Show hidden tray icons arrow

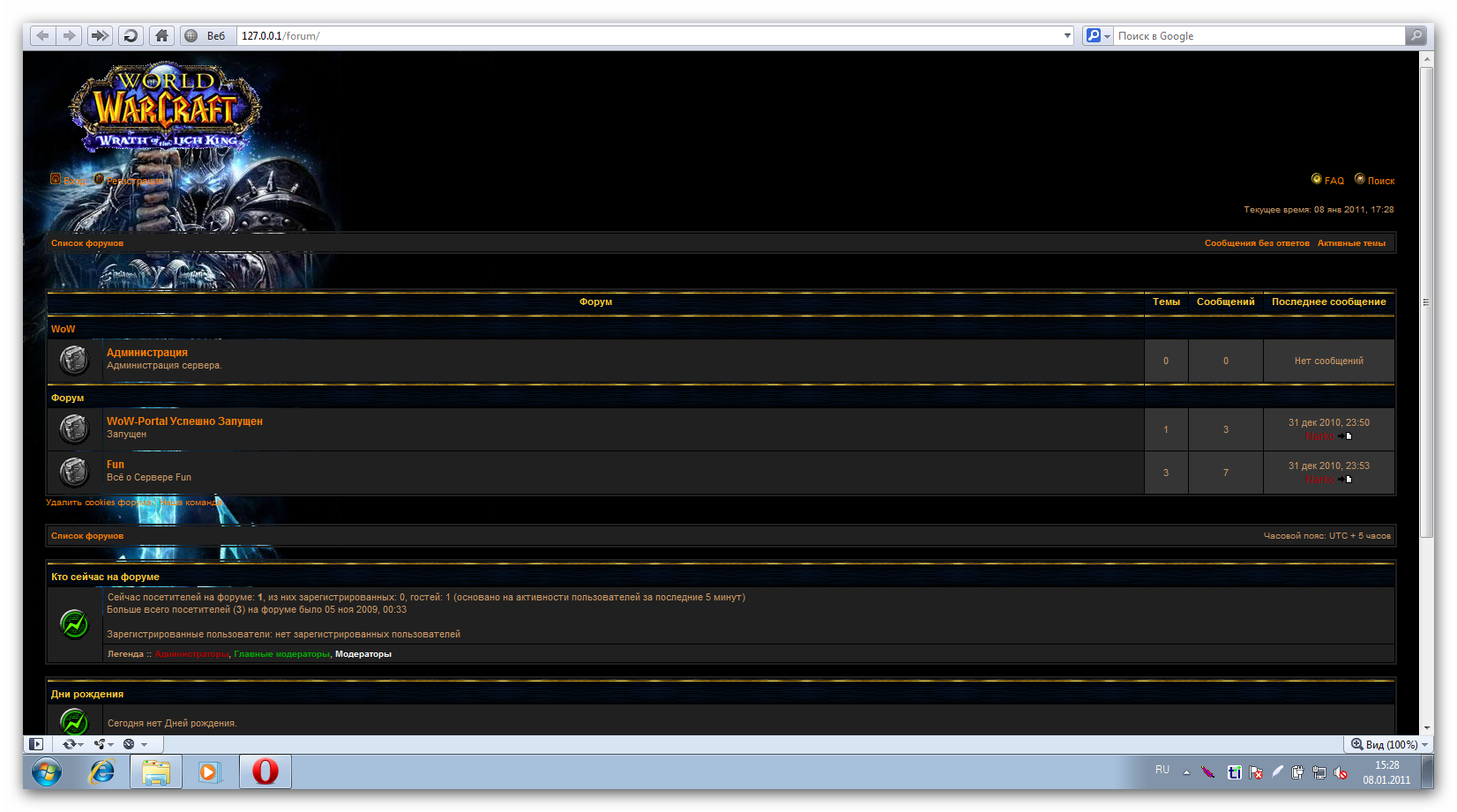(1186, 772)
